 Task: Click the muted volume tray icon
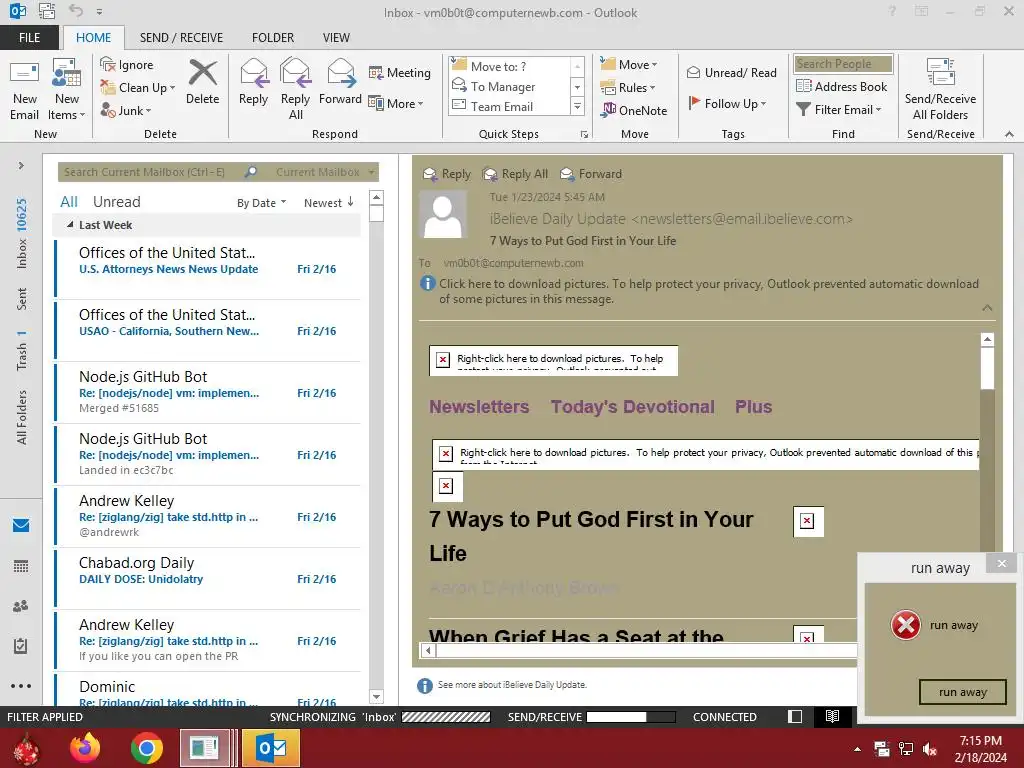click(x=930, y=749)
